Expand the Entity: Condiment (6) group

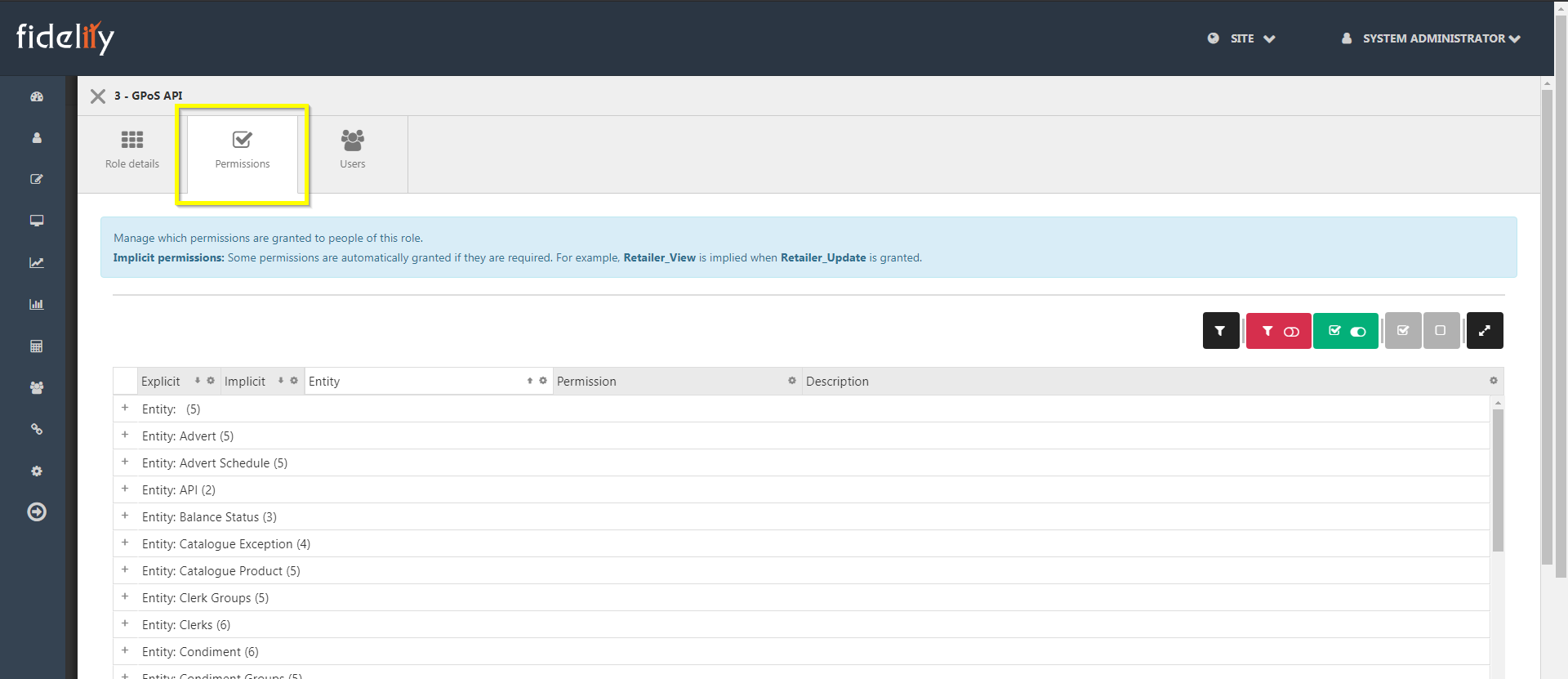click(125, 650)
